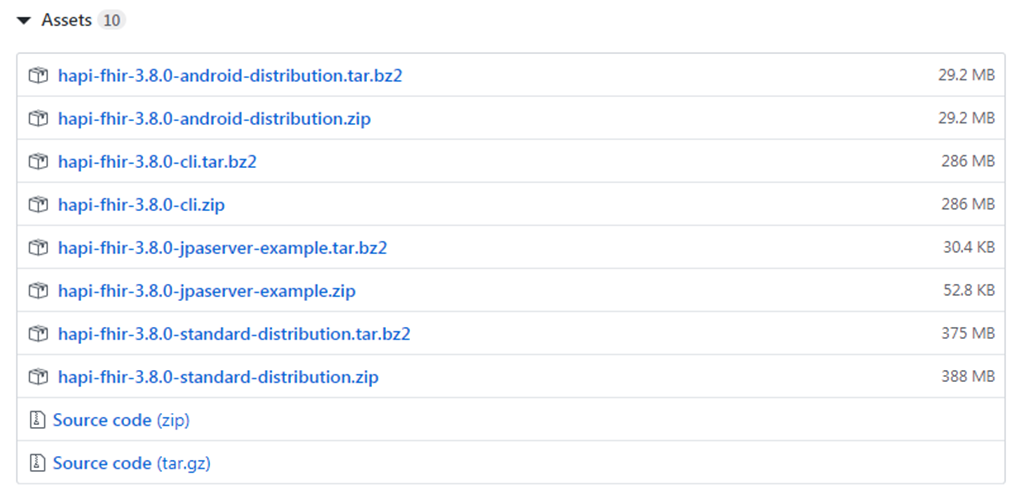The height and width of the screenshot is (488, 1013).
Task: Click file icon beside Source code (tar.gz)
Action: tap(38, 463)
